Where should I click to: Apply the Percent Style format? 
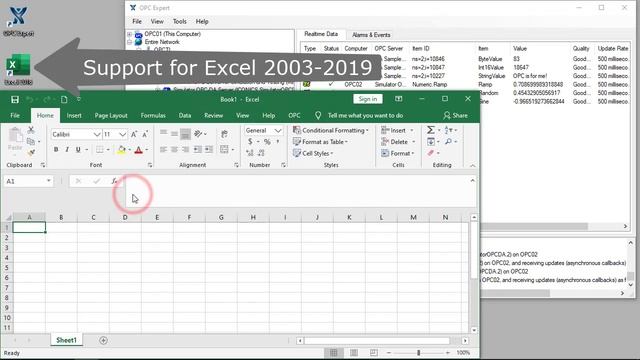point(267,142)
